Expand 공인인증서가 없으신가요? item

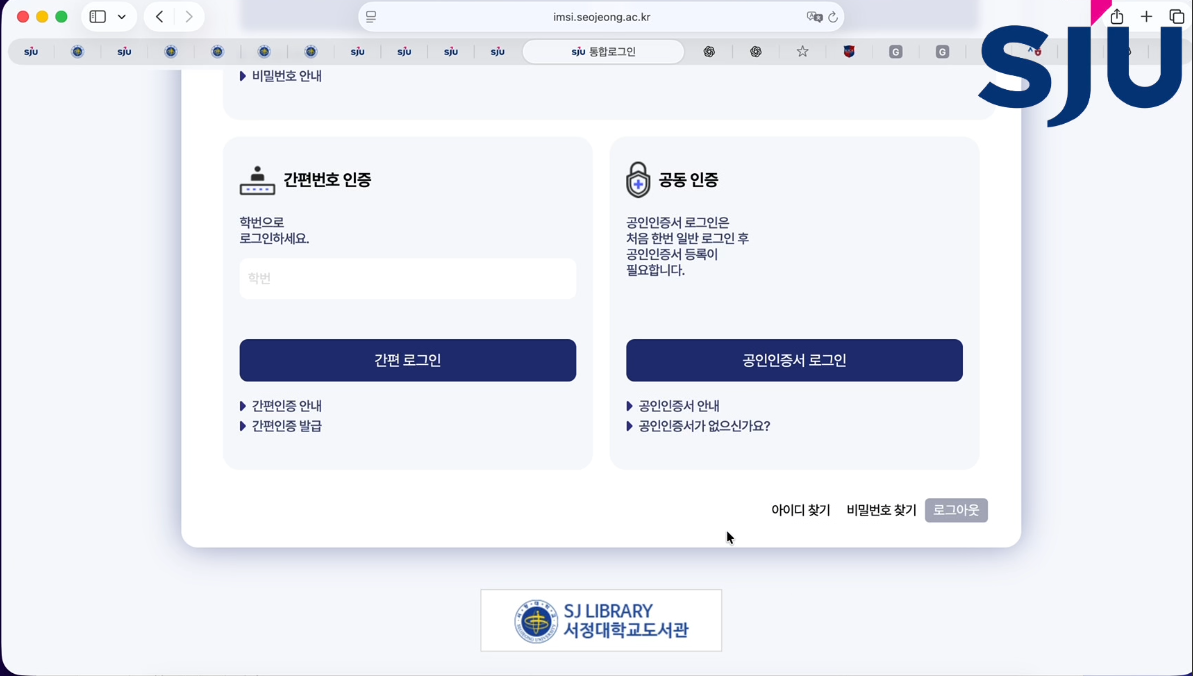[703, 426]
